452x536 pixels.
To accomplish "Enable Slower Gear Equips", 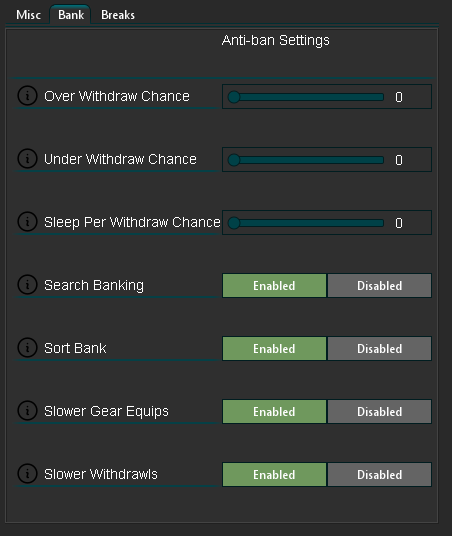I will (274, 411).
